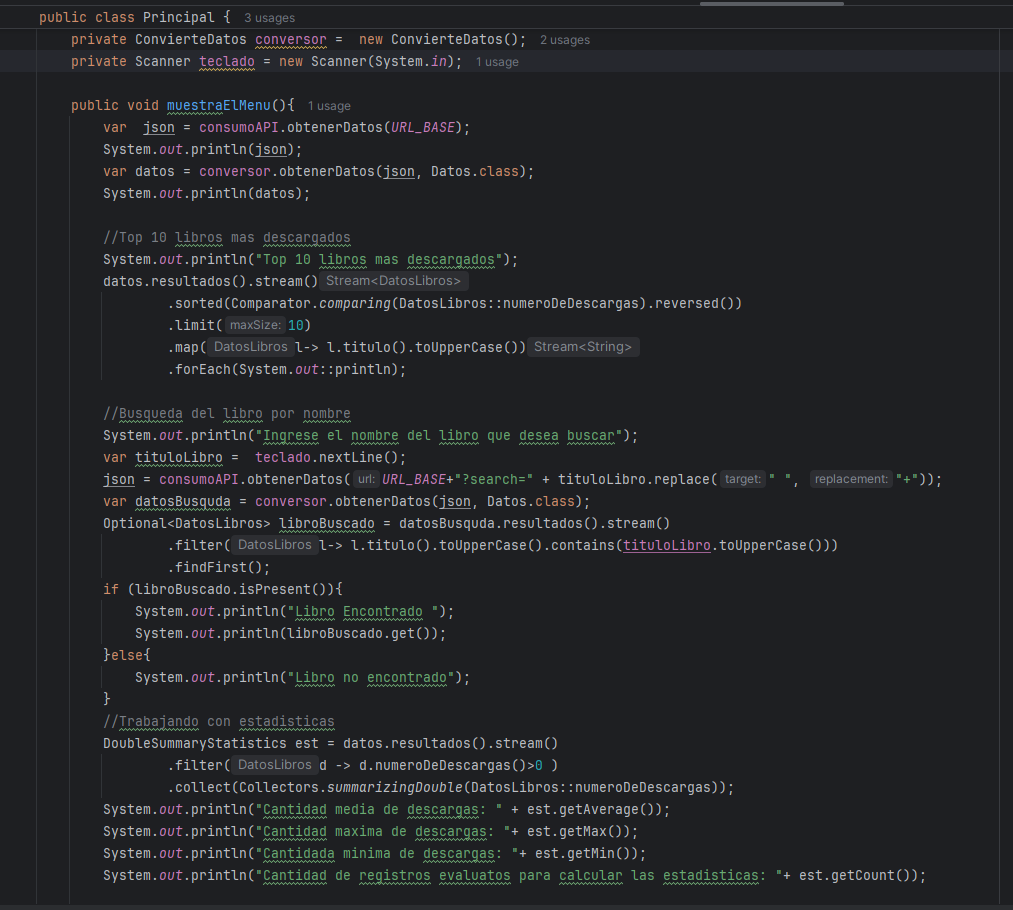1013x910 pixels.
Task: Click the 'DatosLibros' hint in the map call
Action: click(250, 347)
